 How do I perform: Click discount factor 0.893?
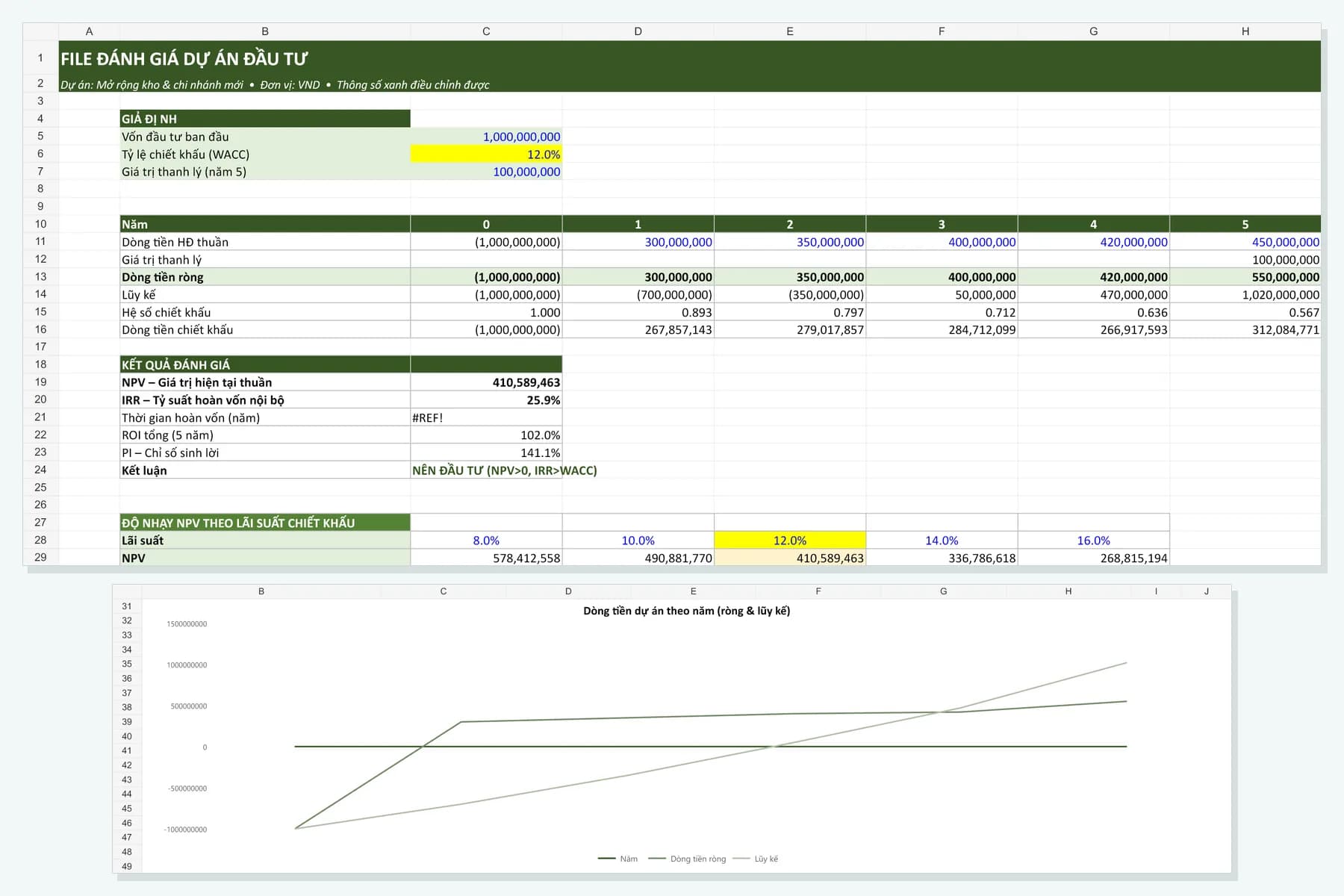click(x=638, y=312)
